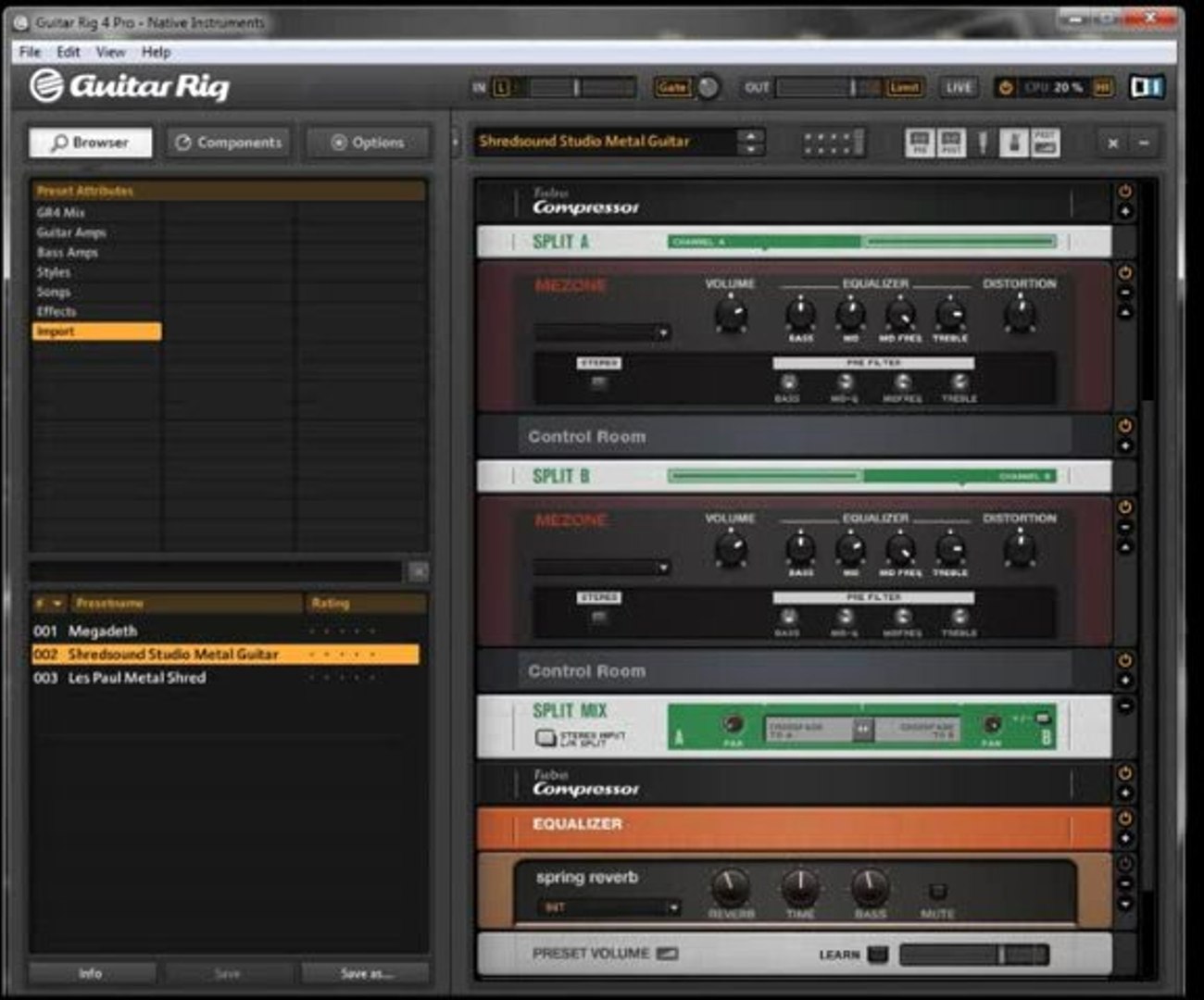Select the Megadeth preset
This screenshot has height=1000, width=1204.
(226, 631)
